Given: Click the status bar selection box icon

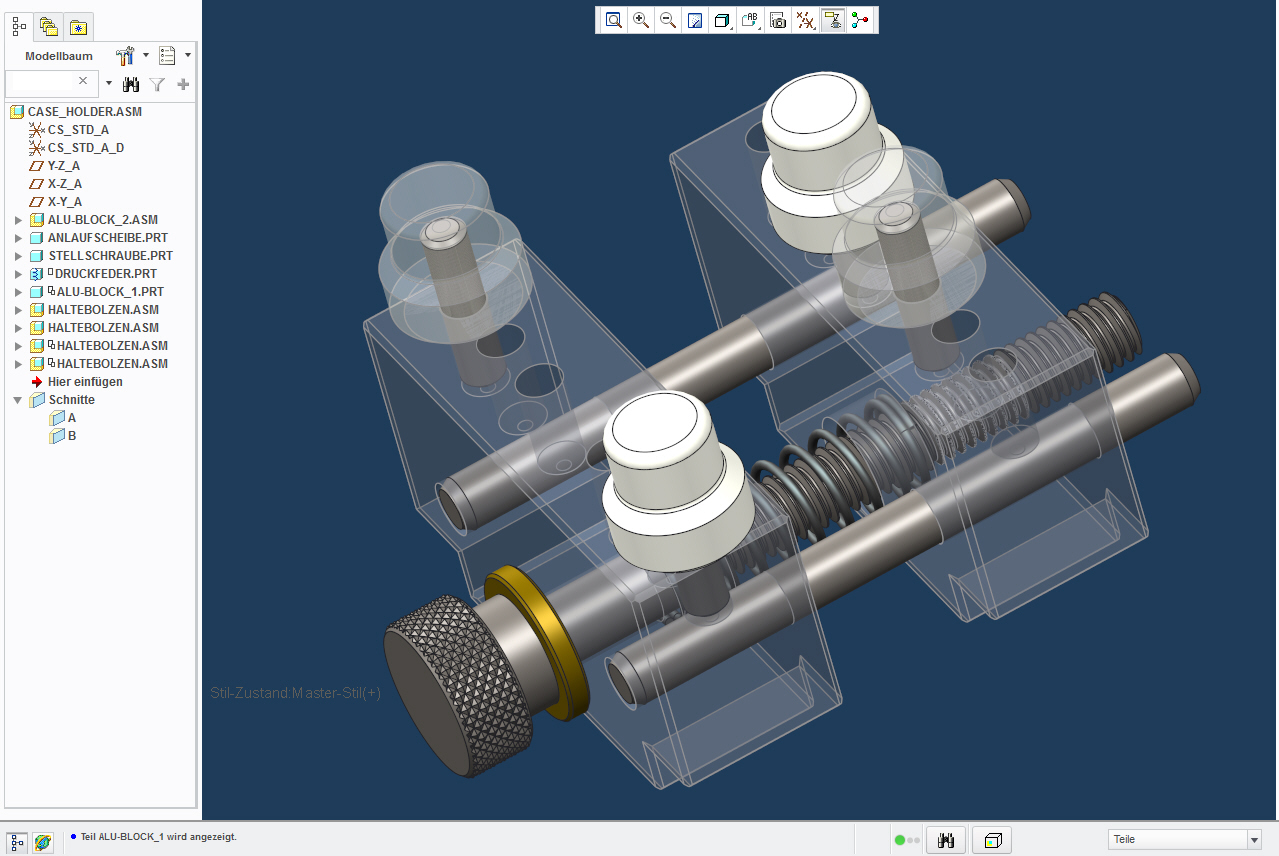Looking at the screenshot, I should pos(992,841).
